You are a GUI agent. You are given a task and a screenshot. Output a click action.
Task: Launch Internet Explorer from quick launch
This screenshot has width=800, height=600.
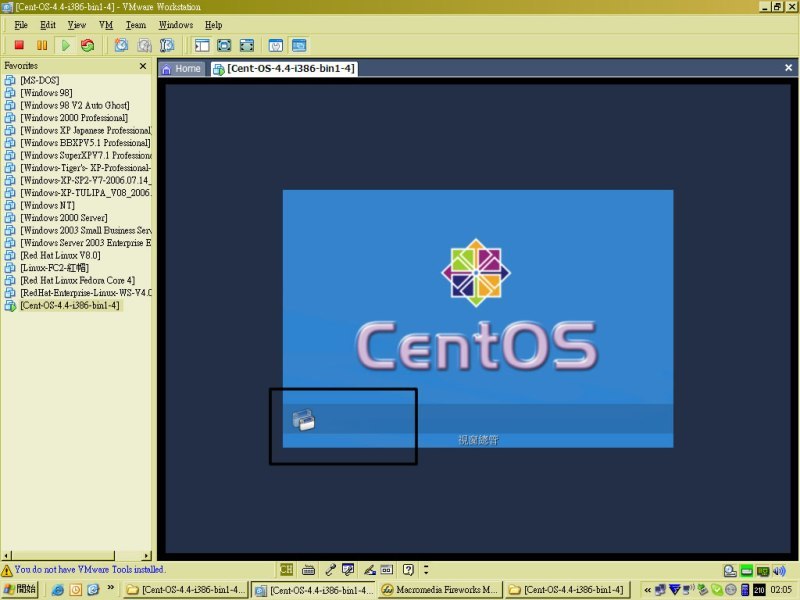click(58, 590)
